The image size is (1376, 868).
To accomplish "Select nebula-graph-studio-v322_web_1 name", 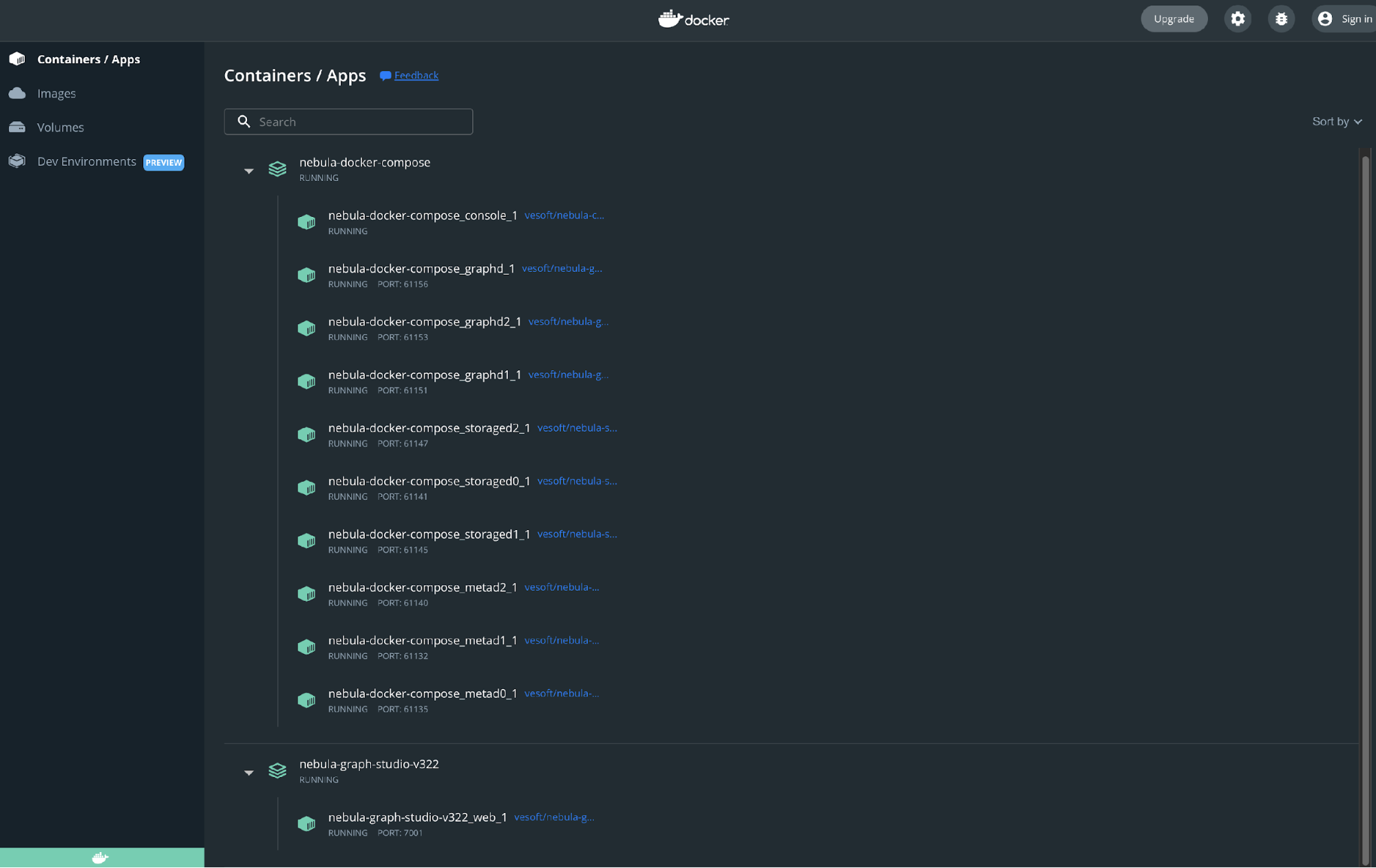I will (417, 816).
